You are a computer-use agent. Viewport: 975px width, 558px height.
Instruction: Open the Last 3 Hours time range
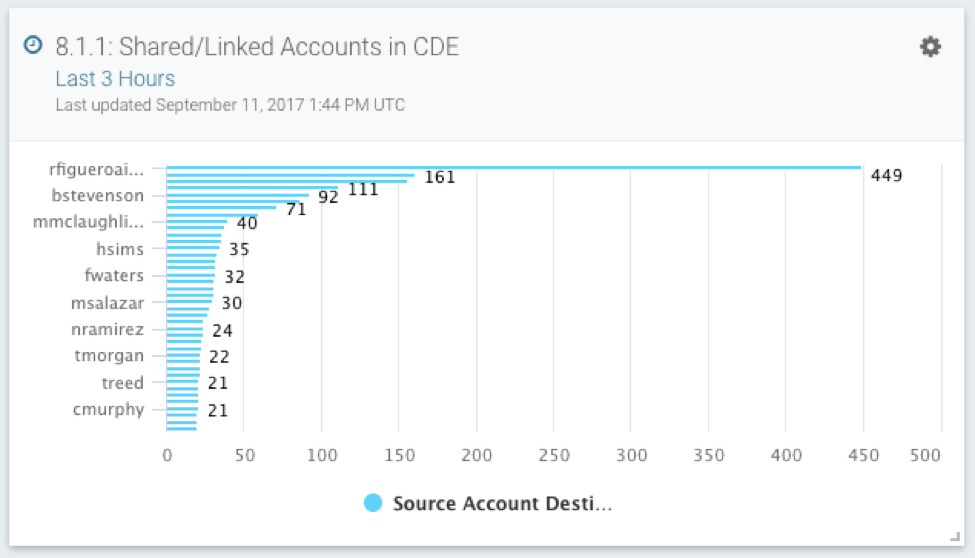tap(115, 79)
